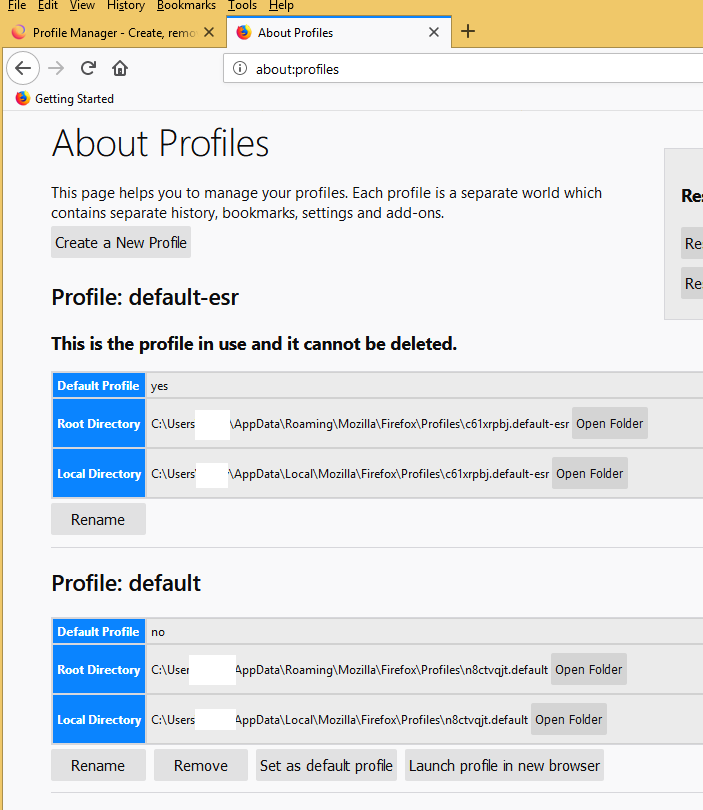Click Set as default profile button
Viewport: 703px width, 810px height.
[326, 765]
